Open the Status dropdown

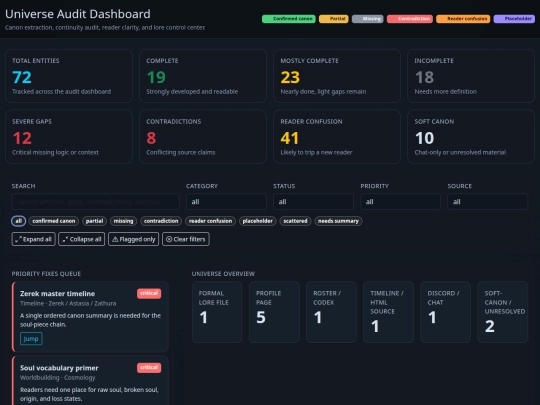(313, 201)
